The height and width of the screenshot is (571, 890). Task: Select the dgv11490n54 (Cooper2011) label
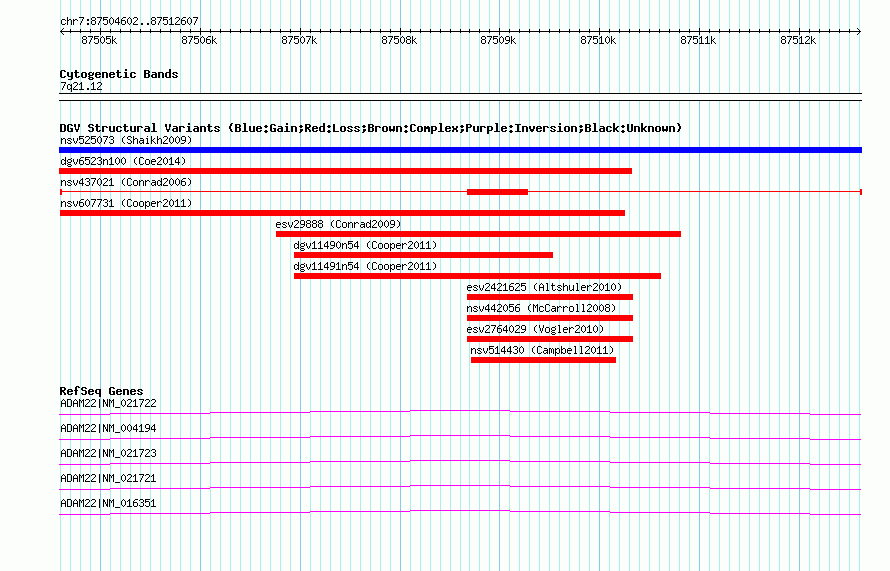click(365, 245)
